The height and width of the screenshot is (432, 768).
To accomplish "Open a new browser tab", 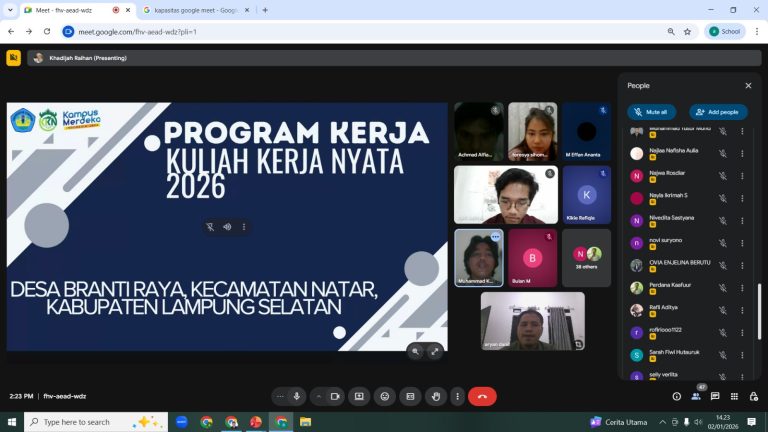I will (265, 10).
